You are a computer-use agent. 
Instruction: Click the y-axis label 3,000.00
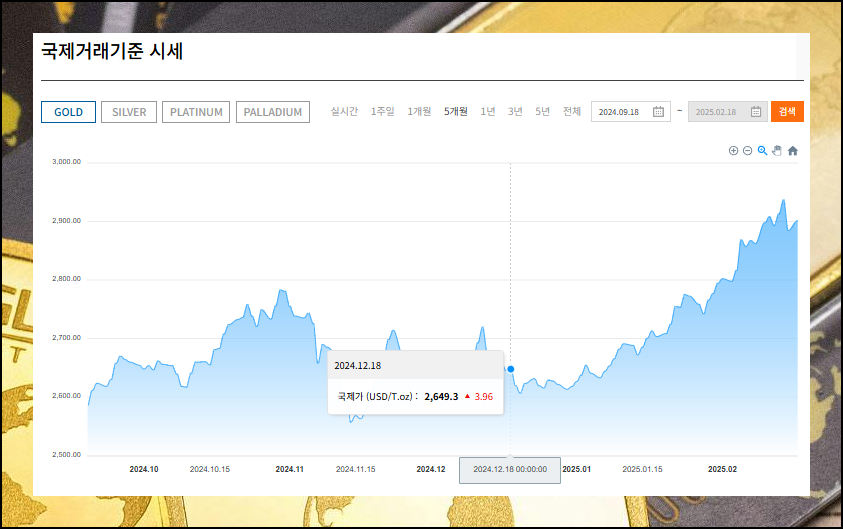click(x=66, y=162)
